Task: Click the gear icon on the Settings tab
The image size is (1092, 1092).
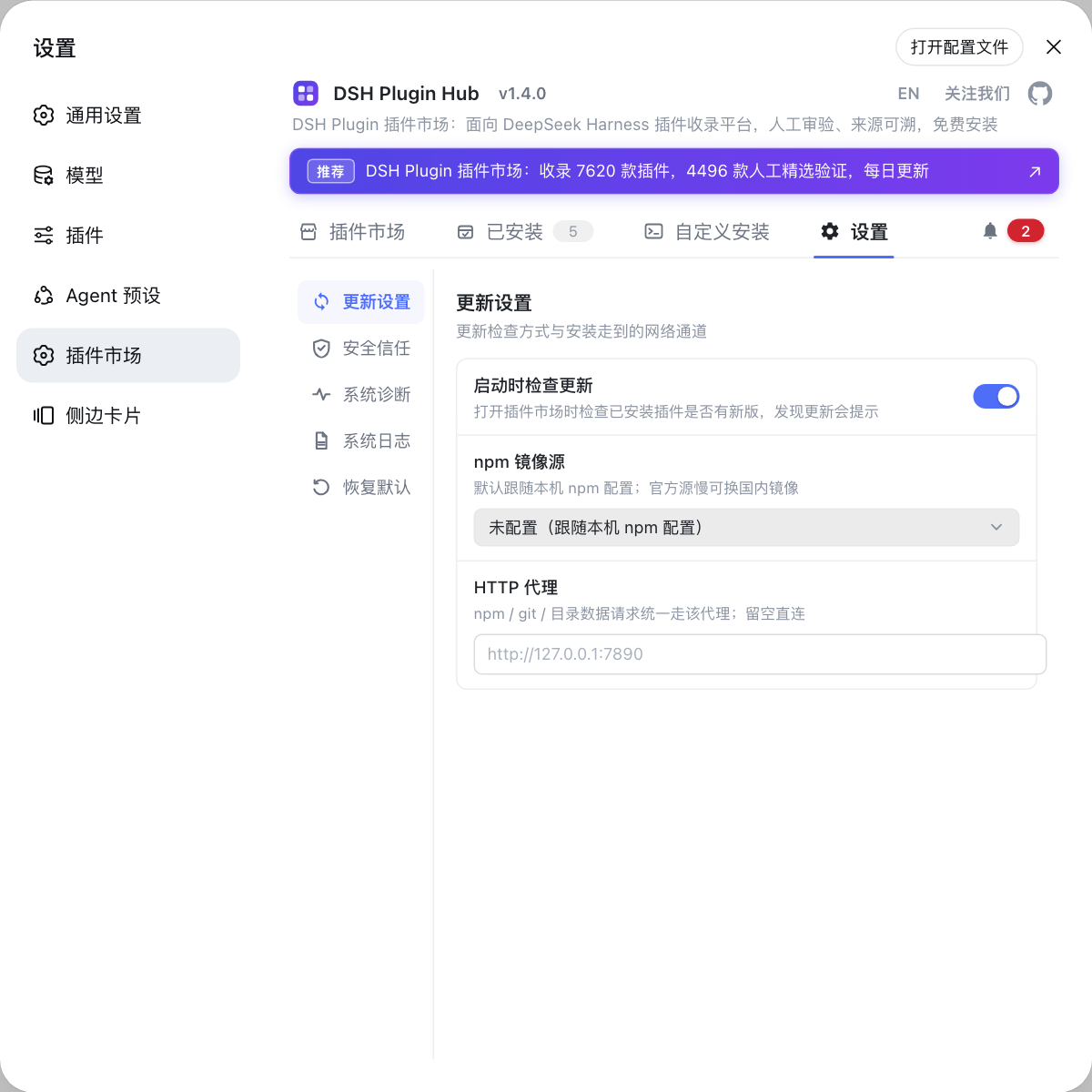Action: point(830,232)
